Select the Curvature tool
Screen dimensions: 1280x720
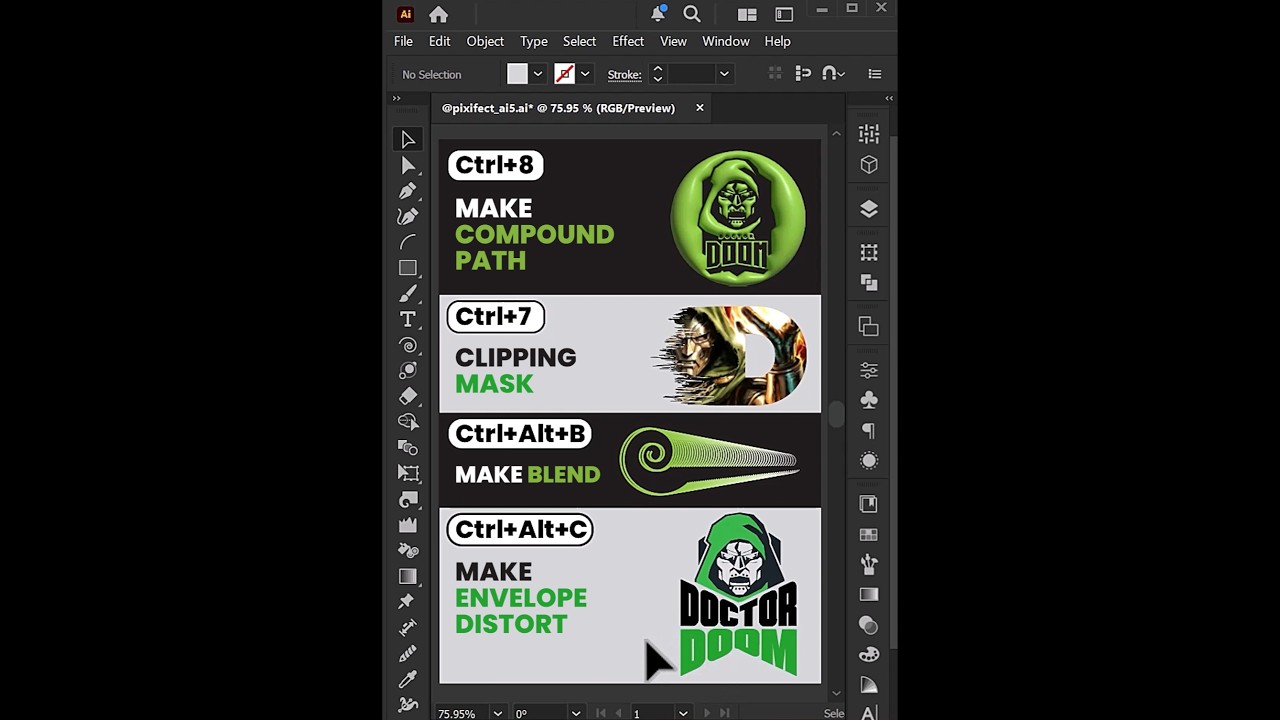tap(408, 216)
